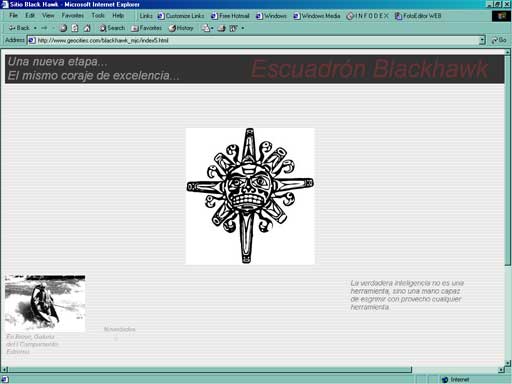The width and height of the screenshot is (512, 384).
Task: Expand the Back button history arrow
Action: pyautogui.click(x=35, y=28)
